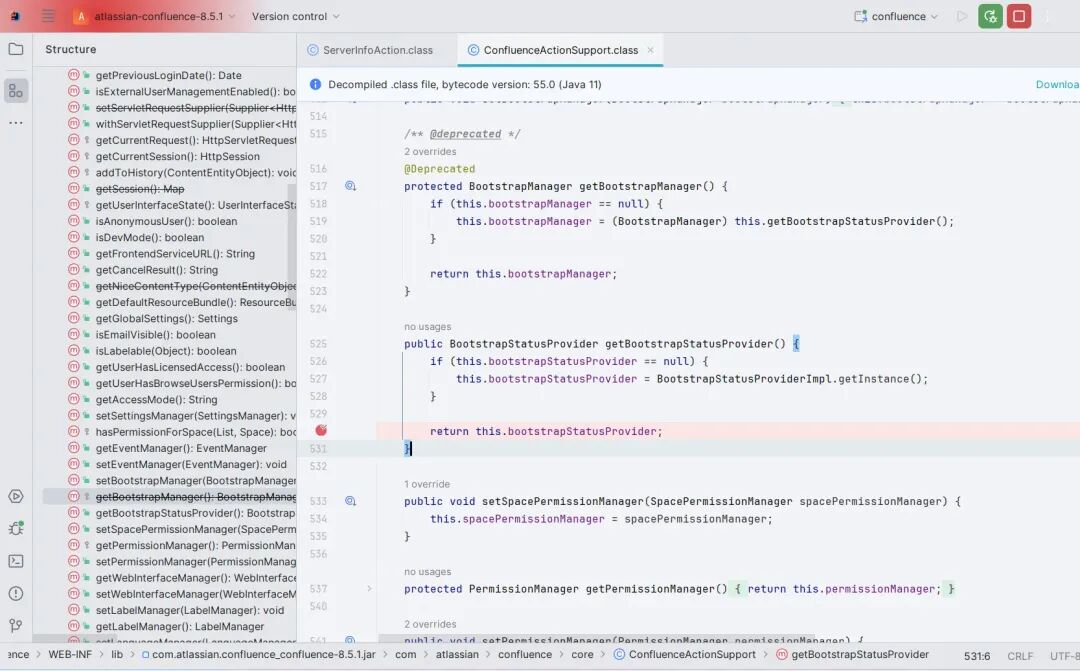Select the ConfluenceActionSupport.class tab

[559, 50]
